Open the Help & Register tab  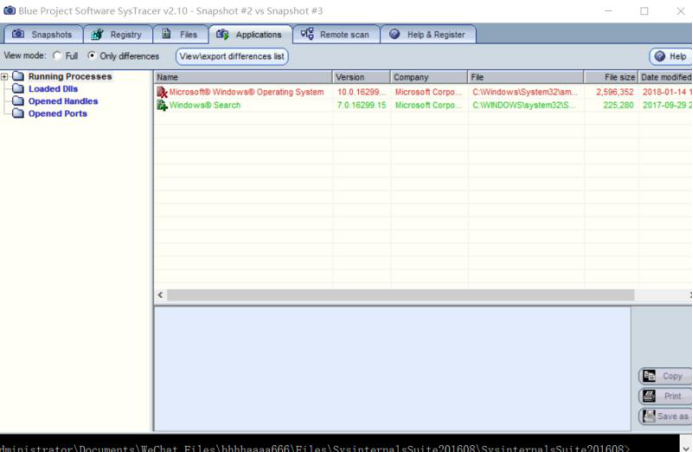coord(428,34)
